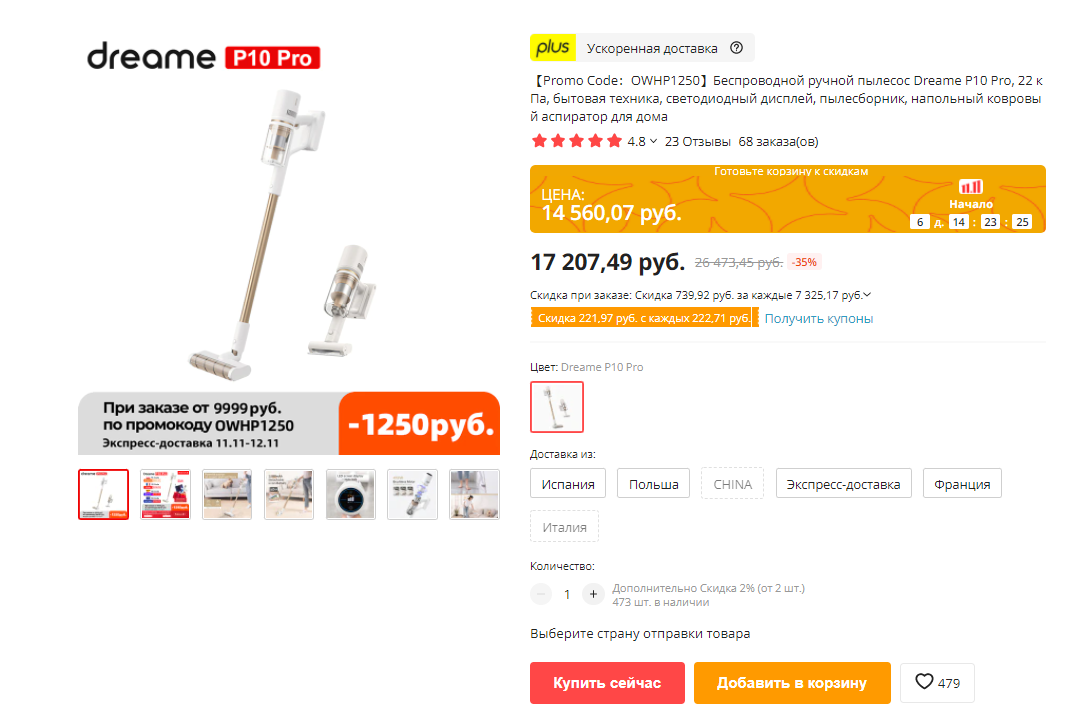Viewport: 1070px width, 715px height.
Task: Choose Экспресс-доставка shipping option
Action: tap(843, 484)
